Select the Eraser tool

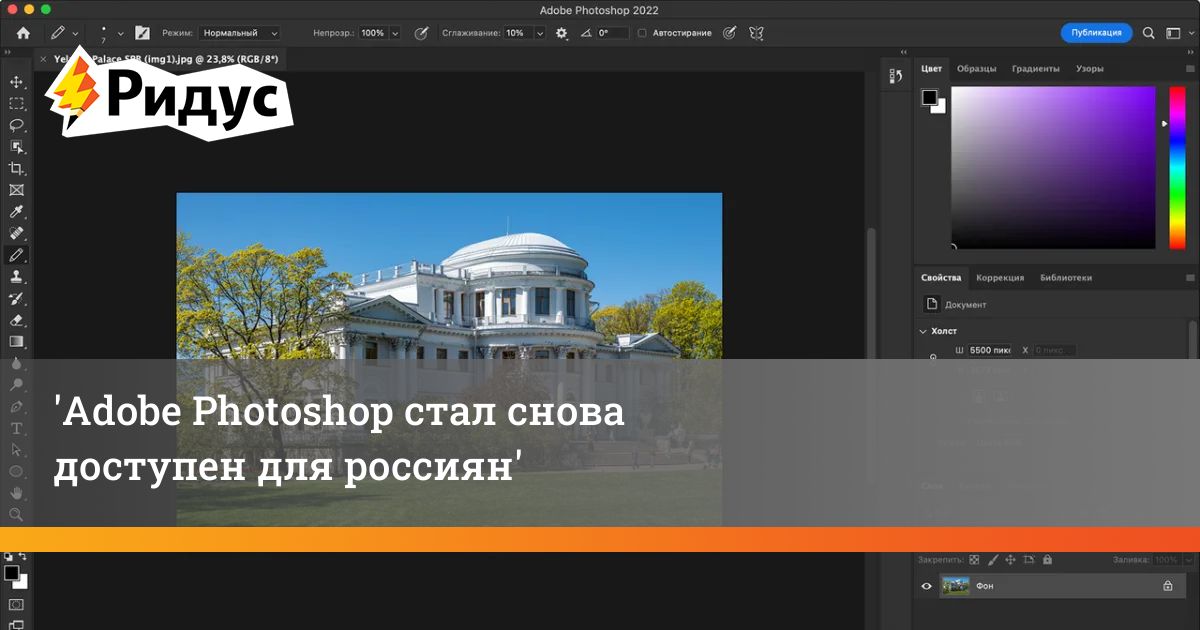point(16,320)
